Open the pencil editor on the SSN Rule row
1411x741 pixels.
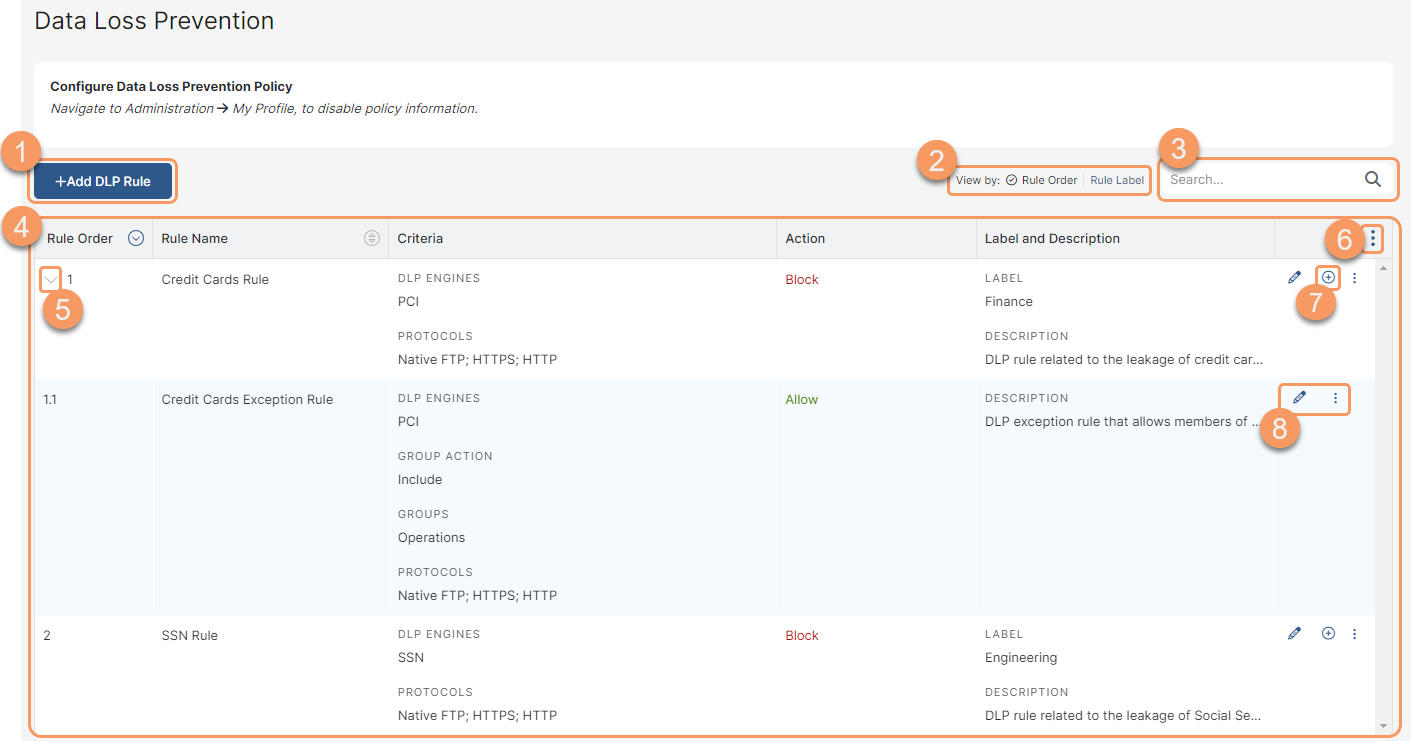pyautogui.click(x=1294, y=633)
